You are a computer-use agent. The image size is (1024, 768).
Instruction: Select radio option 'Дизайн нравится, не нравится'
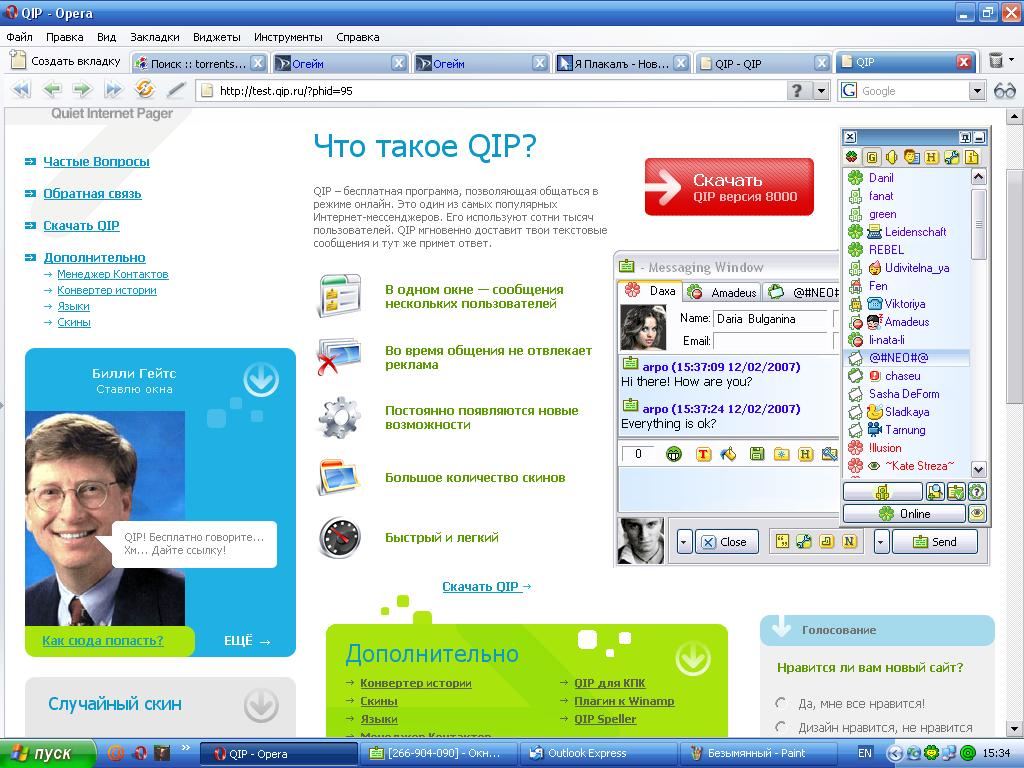click(x=780, y=726)
